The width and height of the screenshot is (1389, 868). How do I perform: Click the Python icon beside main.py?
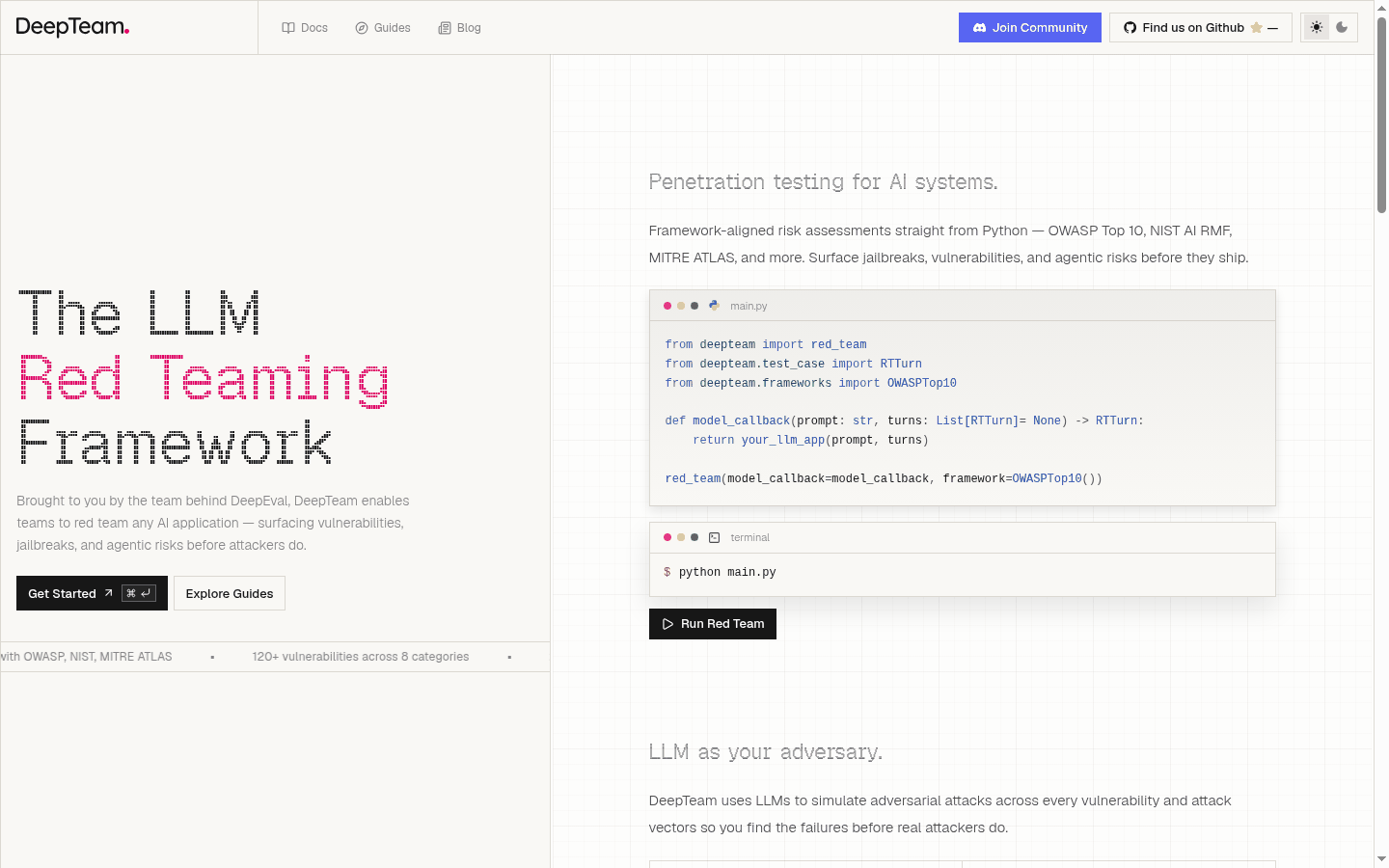(714, 306)
